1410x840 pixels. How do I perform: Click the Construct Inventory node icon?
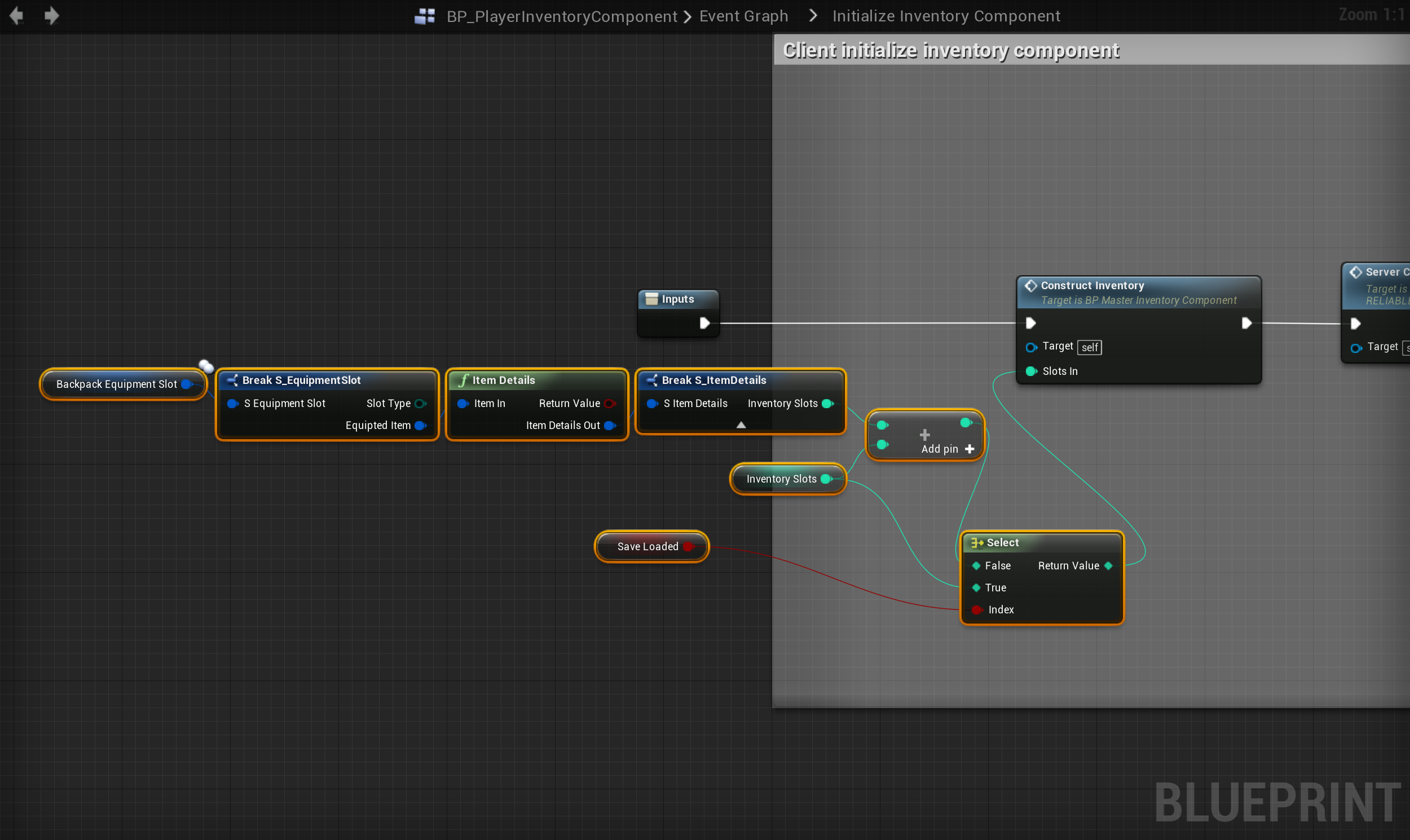point(1030,286)
